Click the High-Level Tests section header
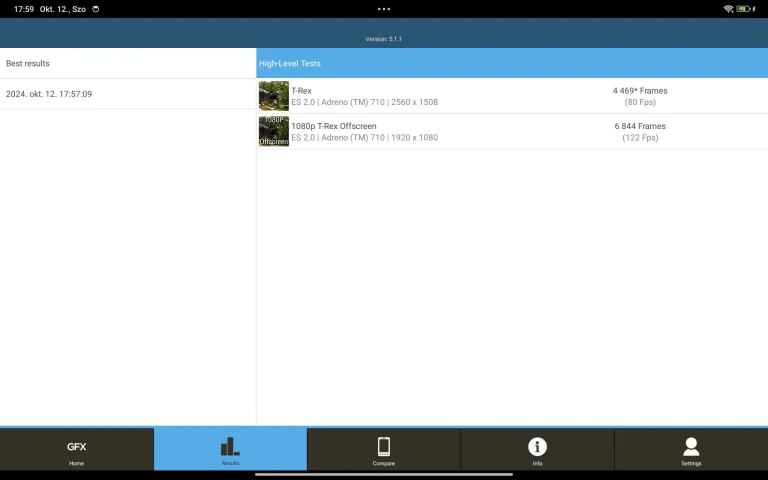This screenshot has width=768, height=480. click(x=290, y=63)
